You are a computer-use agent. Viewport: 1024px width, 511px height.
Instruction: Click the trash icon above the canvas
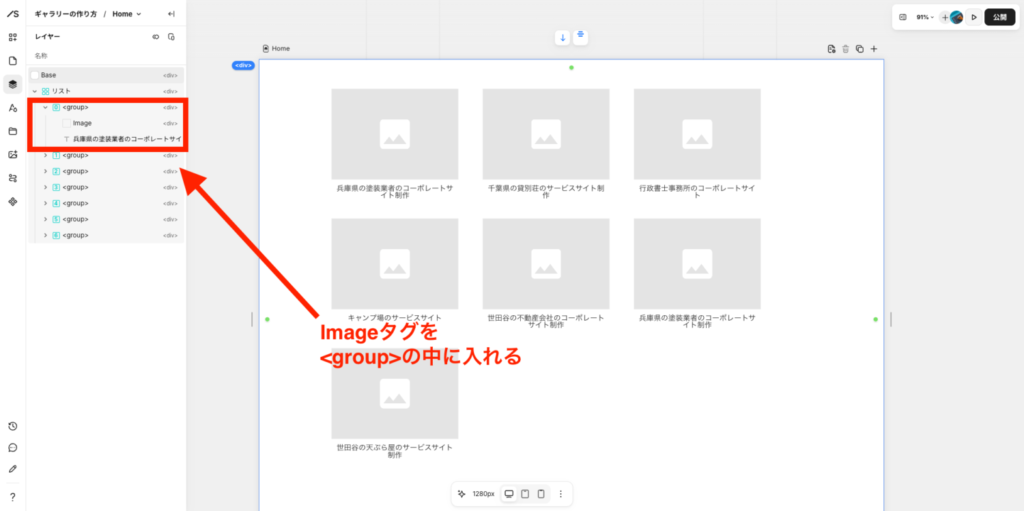(845, 49)
